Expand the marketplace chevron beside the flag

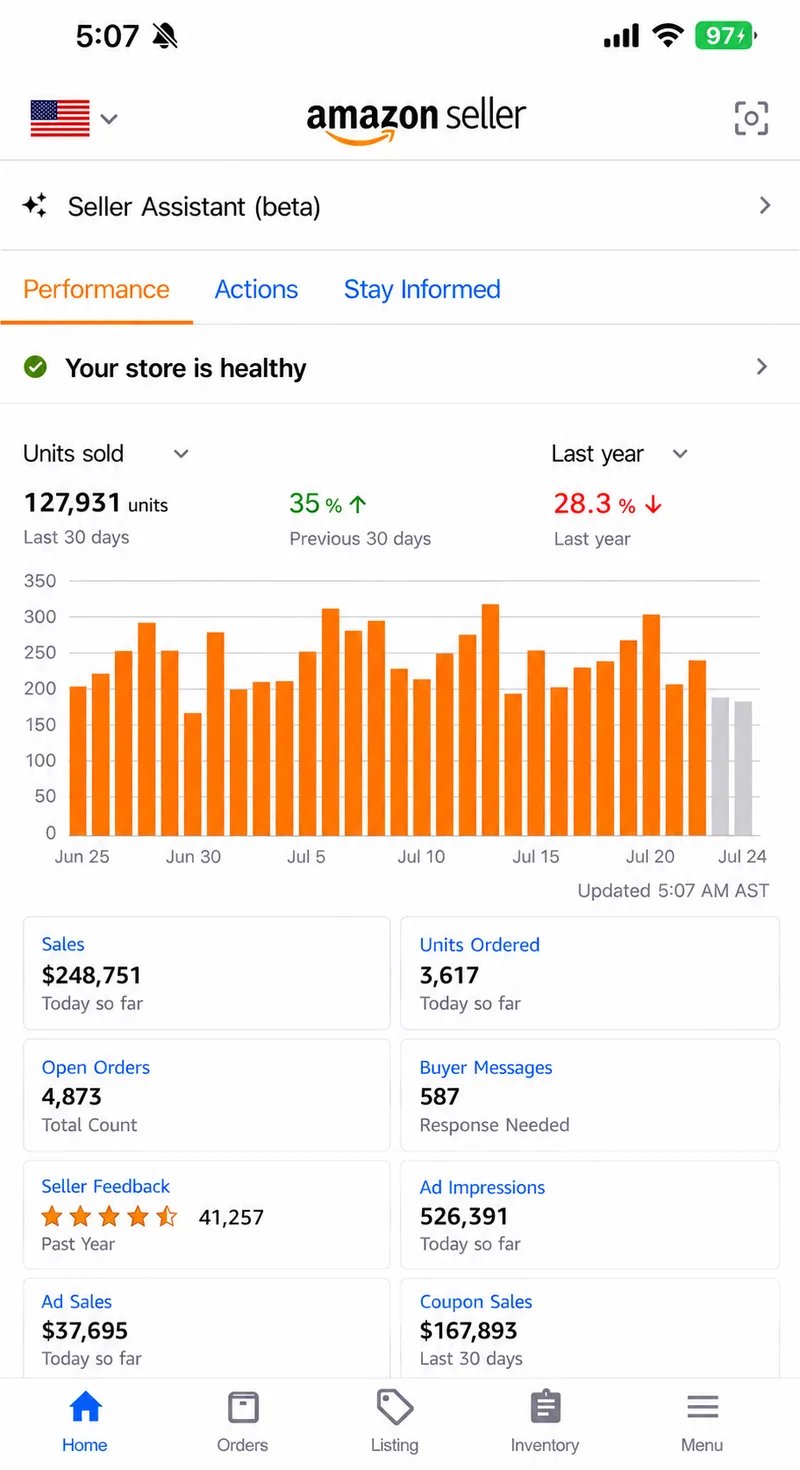pos(109,119)
